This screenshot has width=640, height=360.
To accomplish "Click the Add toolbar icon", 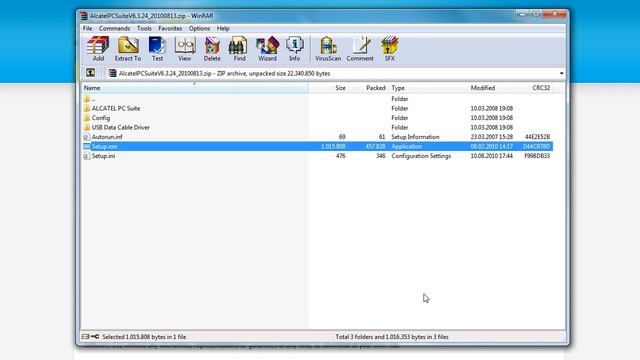I will click(98, 49).
